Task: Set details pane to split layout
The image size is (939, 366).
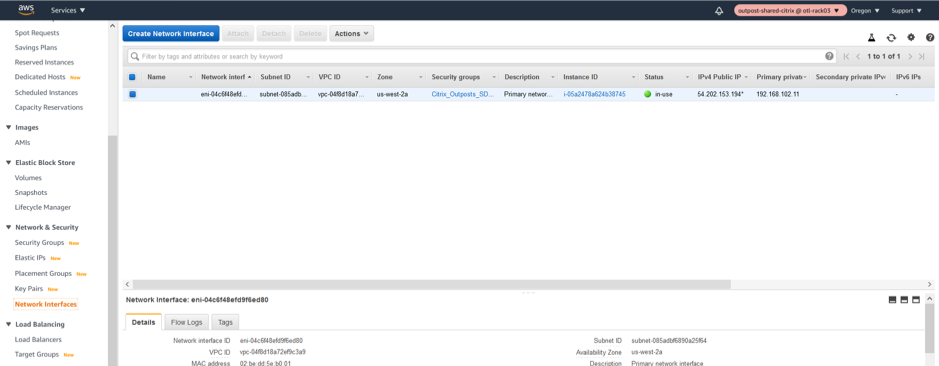Action: [904, 300]
